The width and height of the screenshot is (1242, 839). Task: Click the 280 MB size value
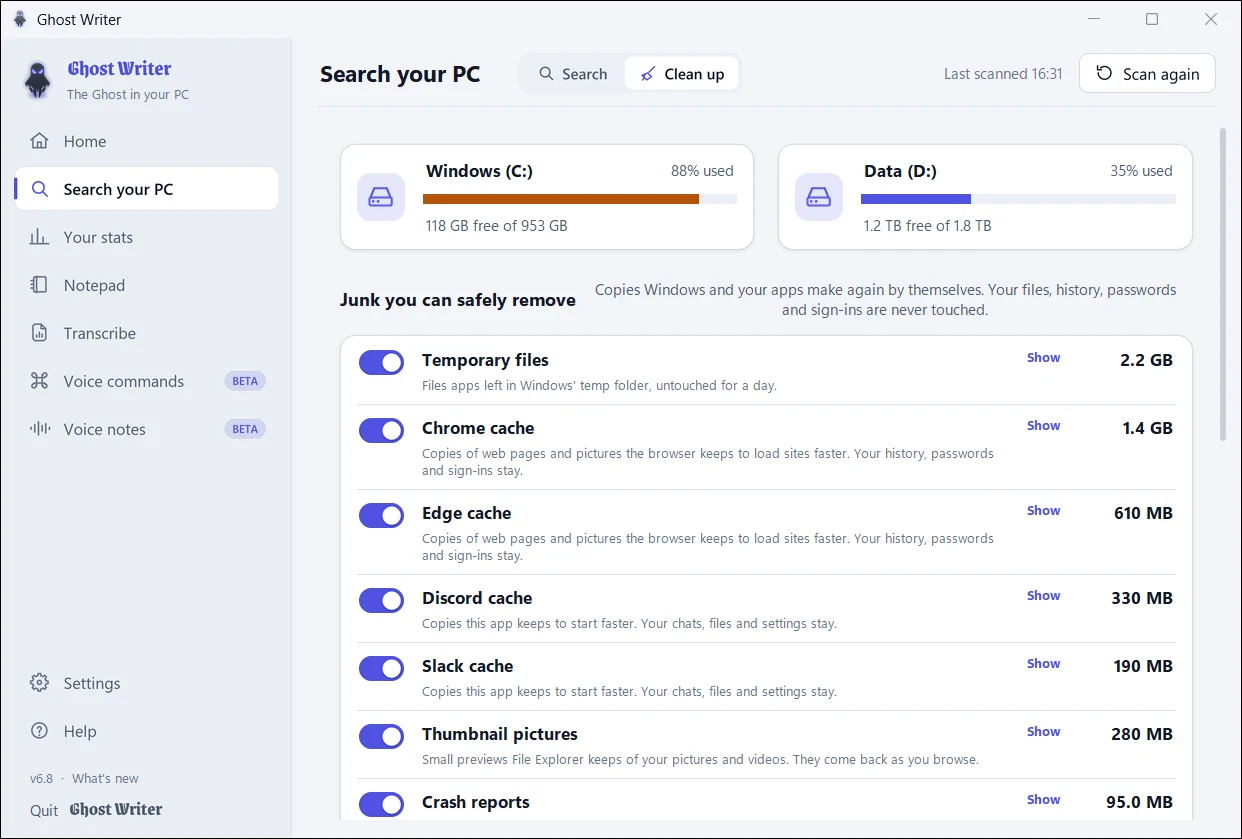(1142, 734)
